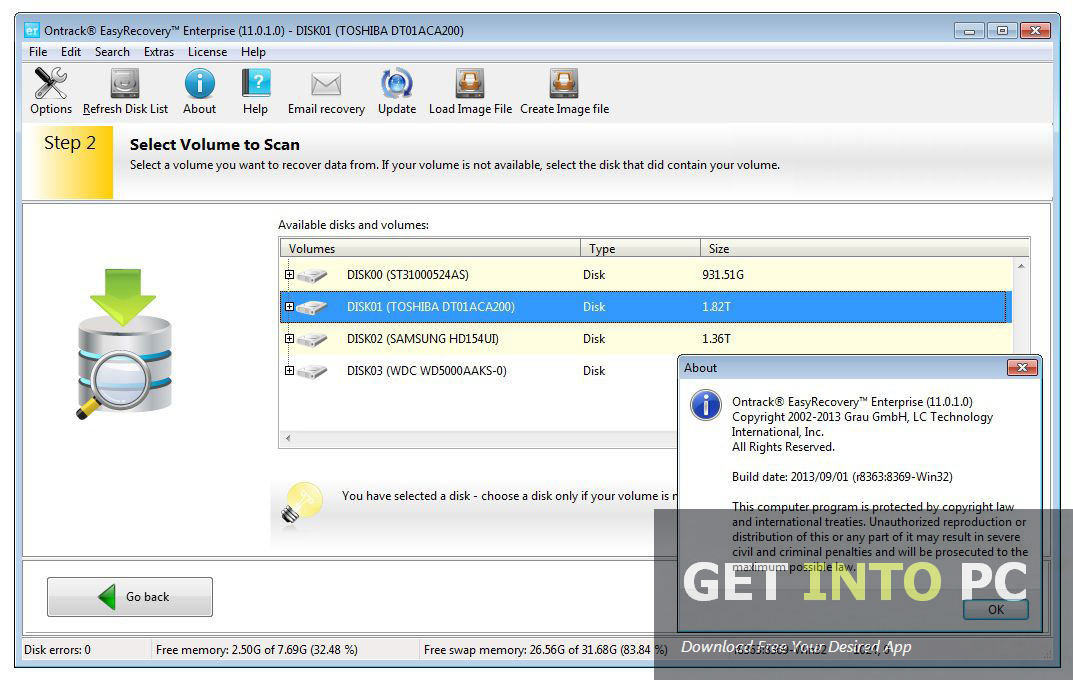Open the Extras menu
The image size is (1073, 680).
coord(159,52)
